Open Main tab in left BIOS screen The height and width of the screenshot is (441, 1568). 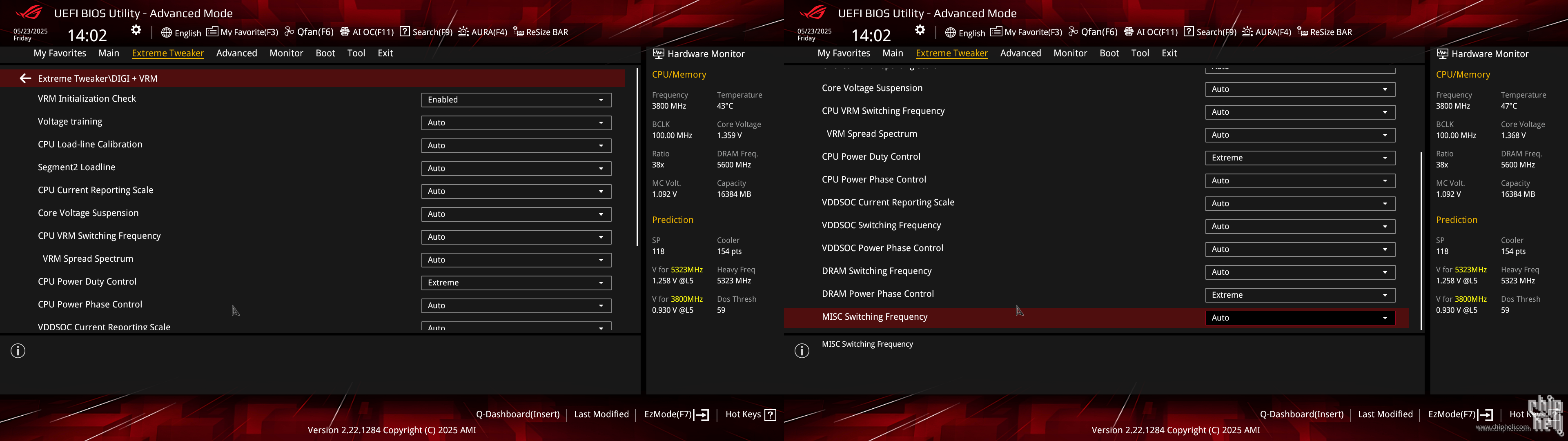point(109,53)
